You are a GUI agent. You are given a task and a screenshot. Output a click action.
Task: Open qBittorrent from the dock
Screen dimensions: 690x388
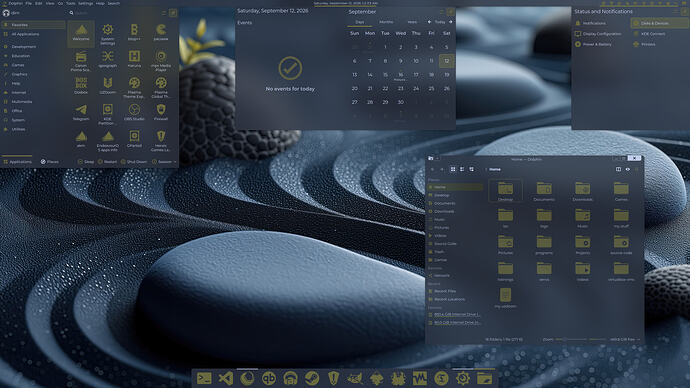pyautogui.click(x=269, y=378)
